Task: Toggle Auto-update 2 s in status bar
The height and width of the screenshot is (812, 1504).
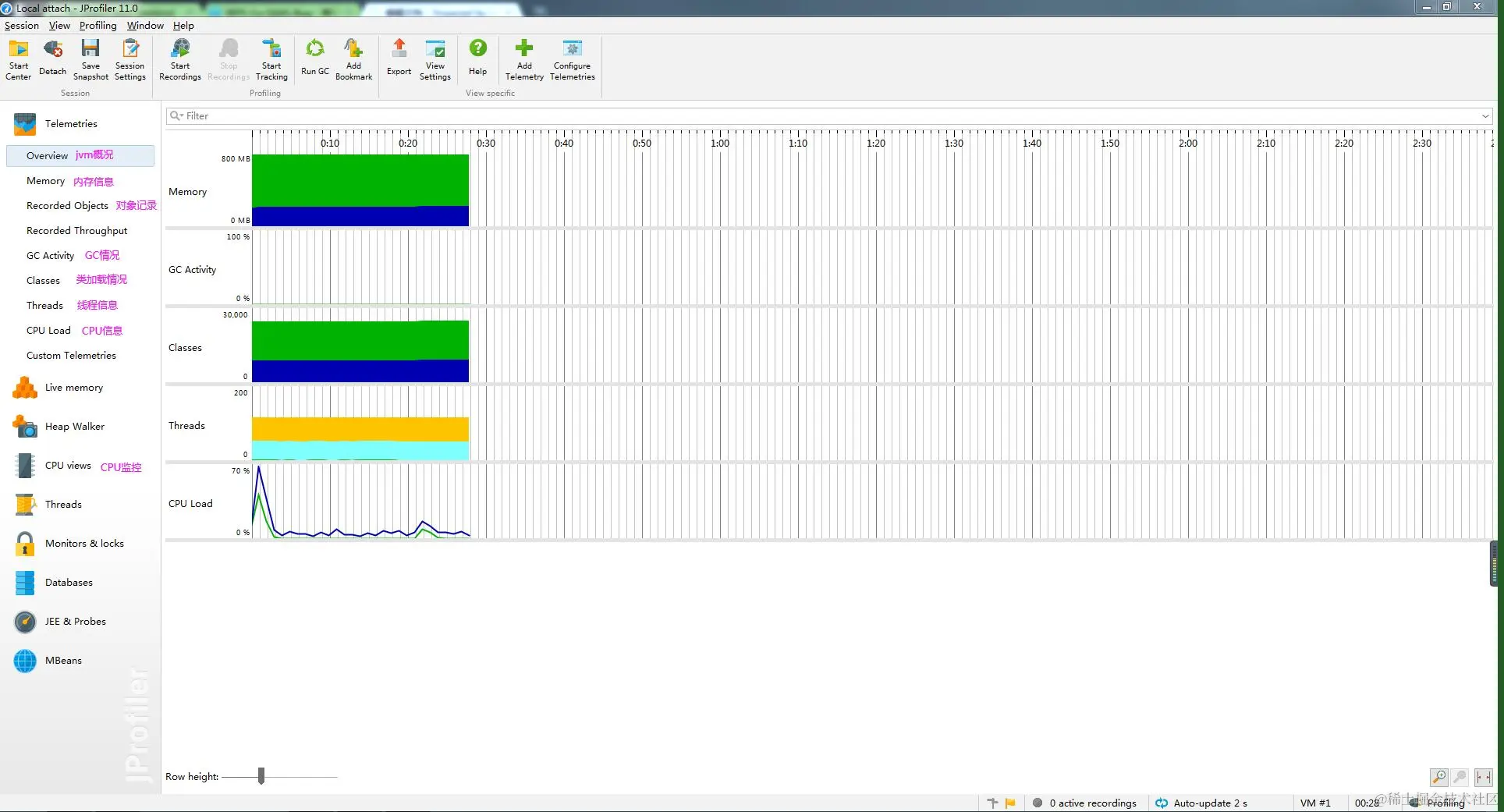Action: [1201, 803]
